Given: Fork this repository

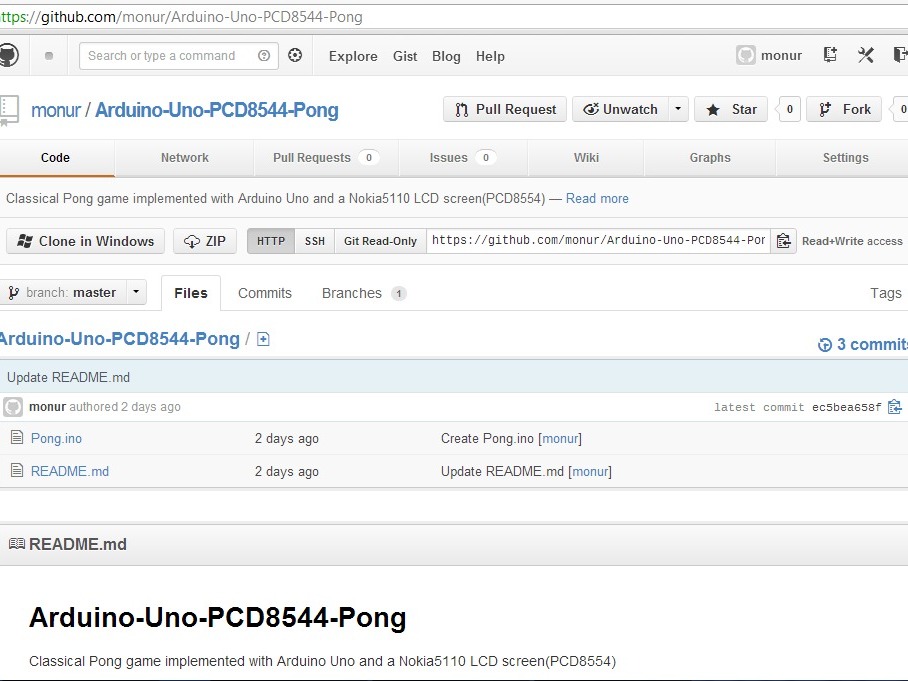Looking at the screenshot, I should [x=844, y=109].
